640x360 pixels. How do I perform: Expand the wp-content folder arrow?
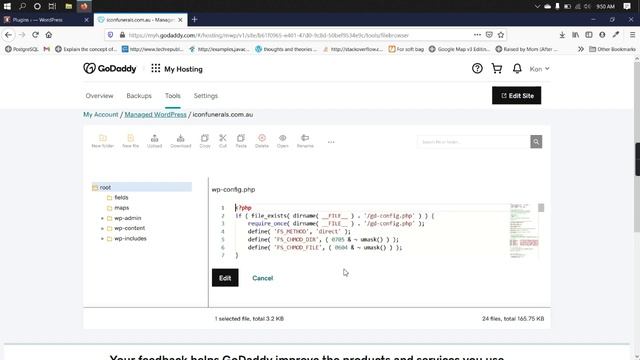point(102,229)
